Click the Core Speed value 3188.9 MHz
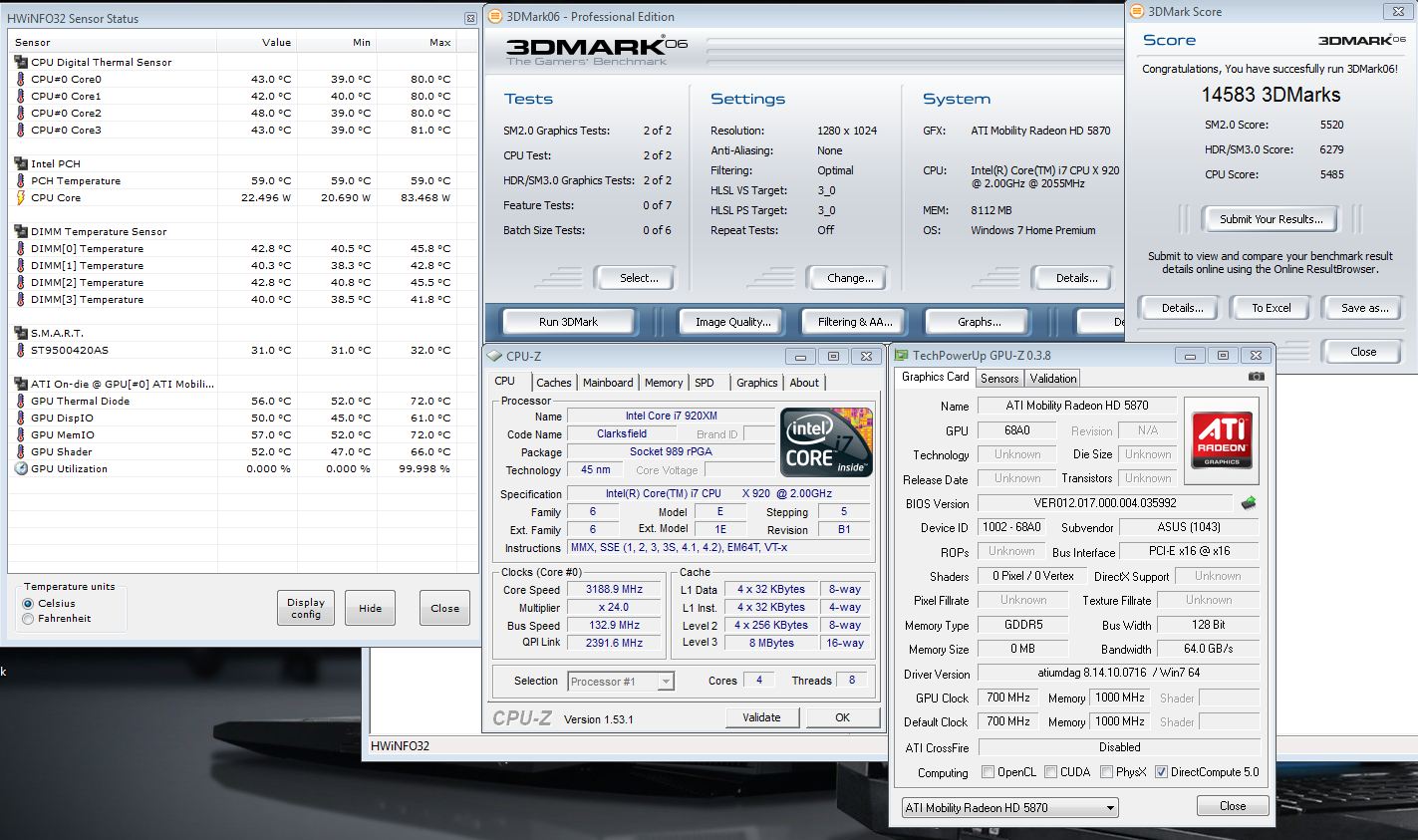1418x840 pixels. point(614,589)
